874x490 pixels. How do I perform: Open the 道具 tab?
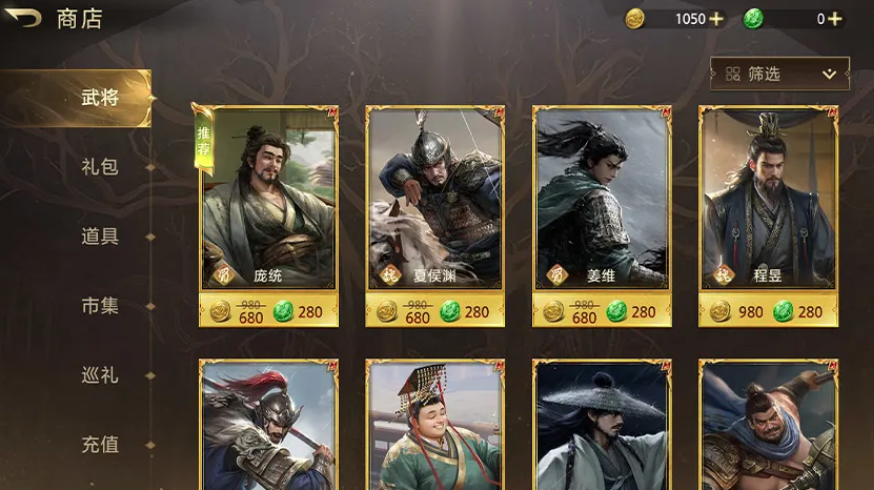click(100, 236)
